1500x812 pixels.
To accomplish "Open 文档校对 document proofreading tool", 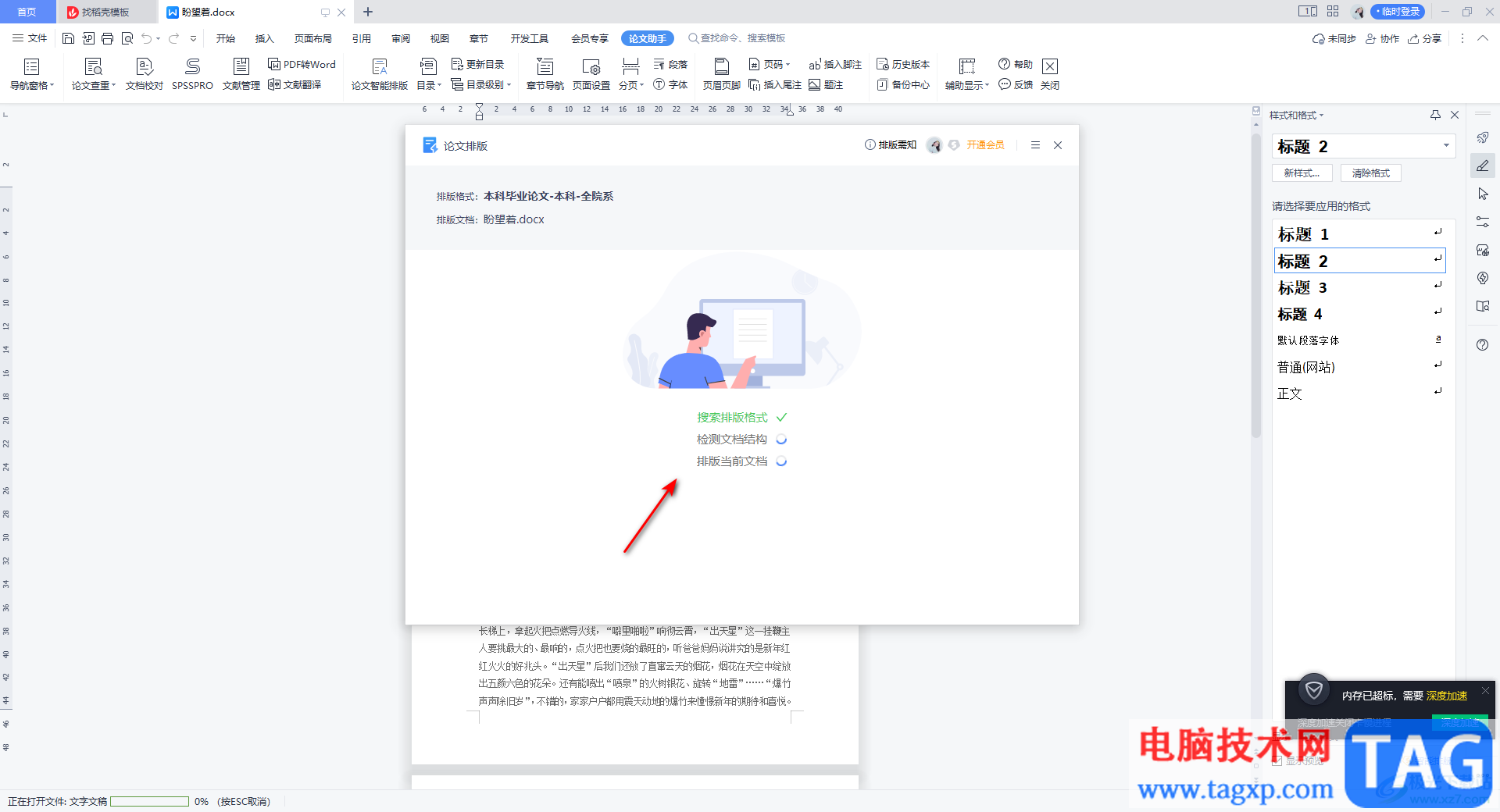I will coord(145,74).
